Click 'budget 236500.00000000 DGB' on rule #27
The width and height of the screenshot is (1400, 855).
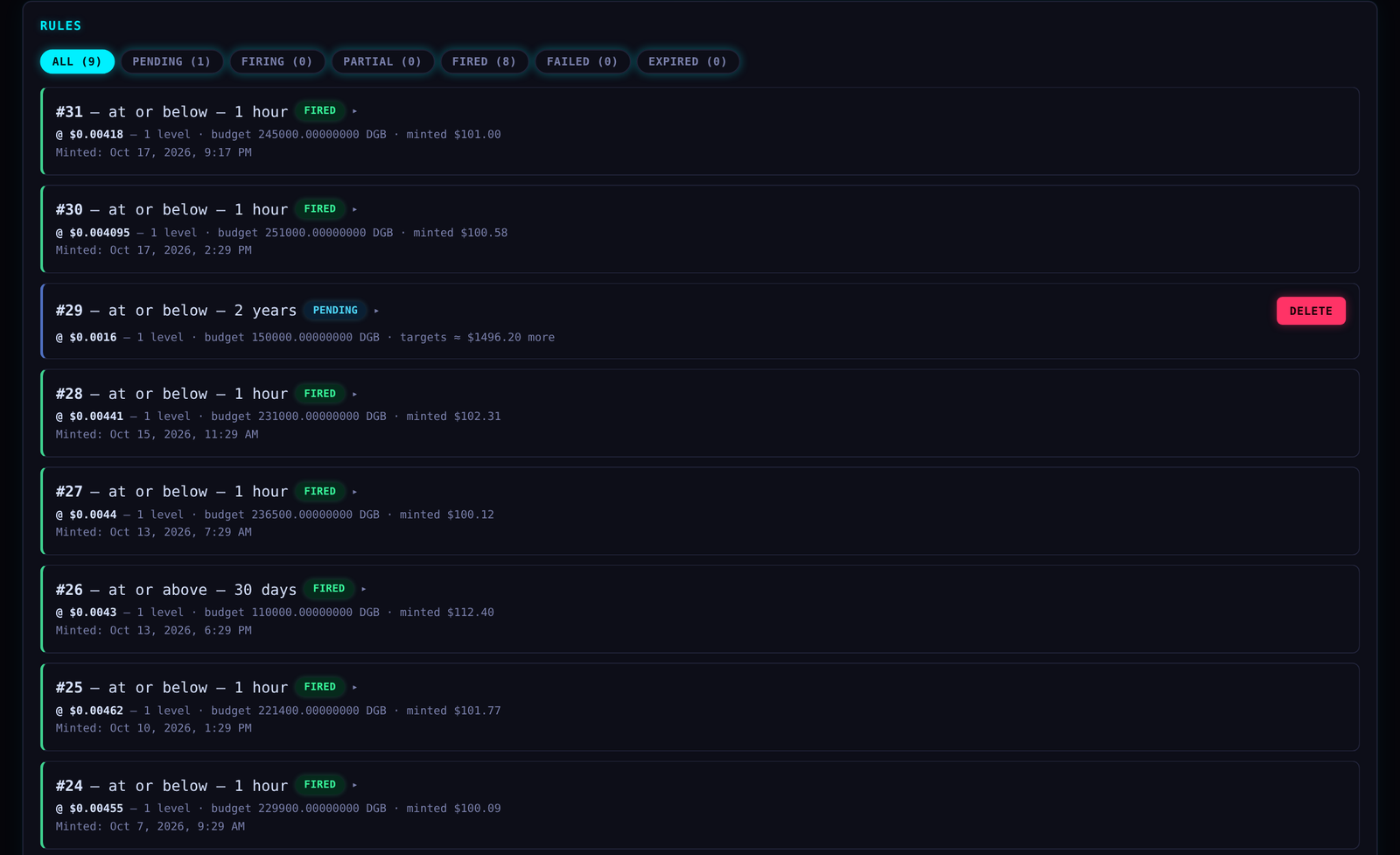(291, 515)
